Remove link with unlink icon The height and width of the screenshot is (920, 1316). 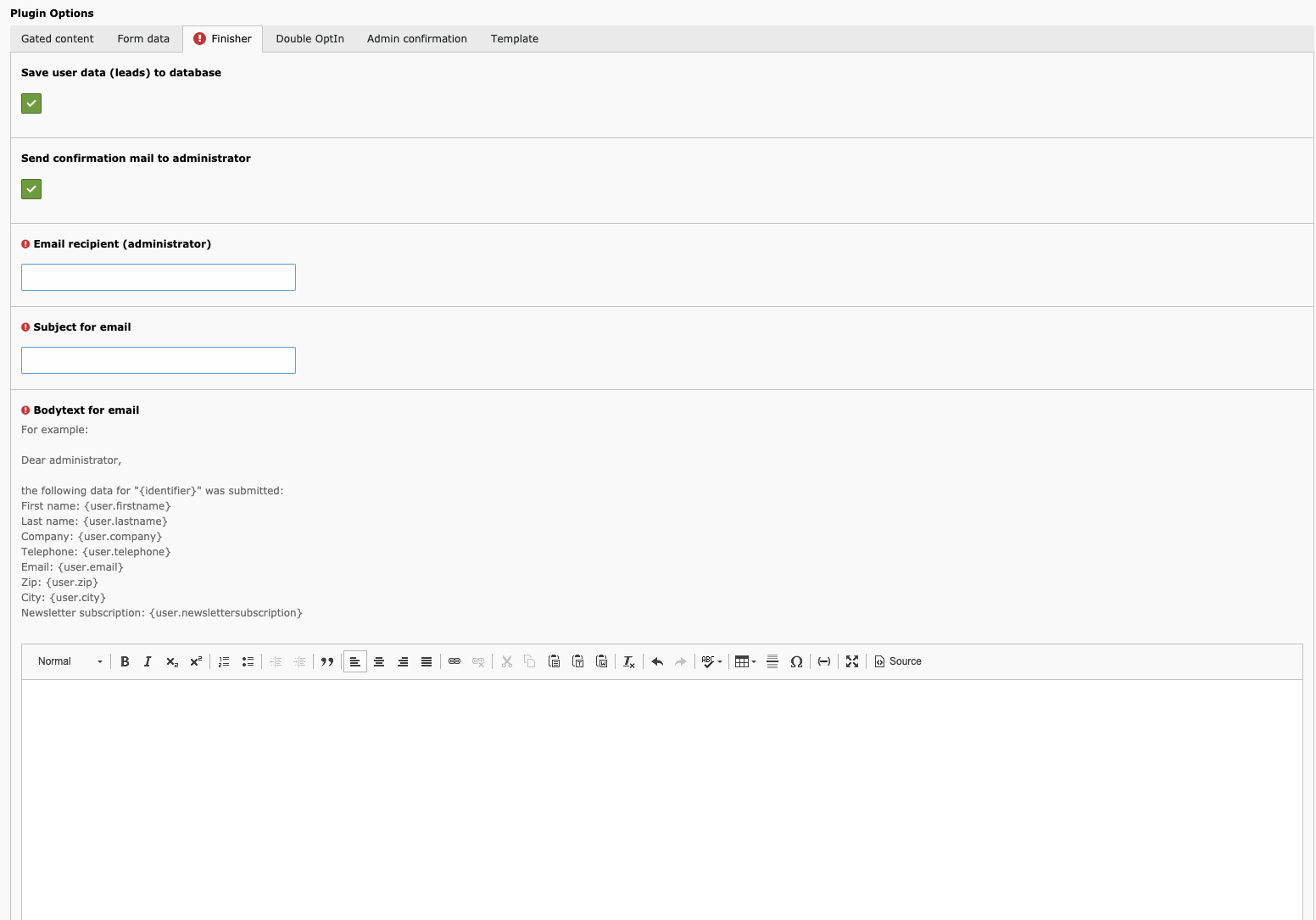478,661
